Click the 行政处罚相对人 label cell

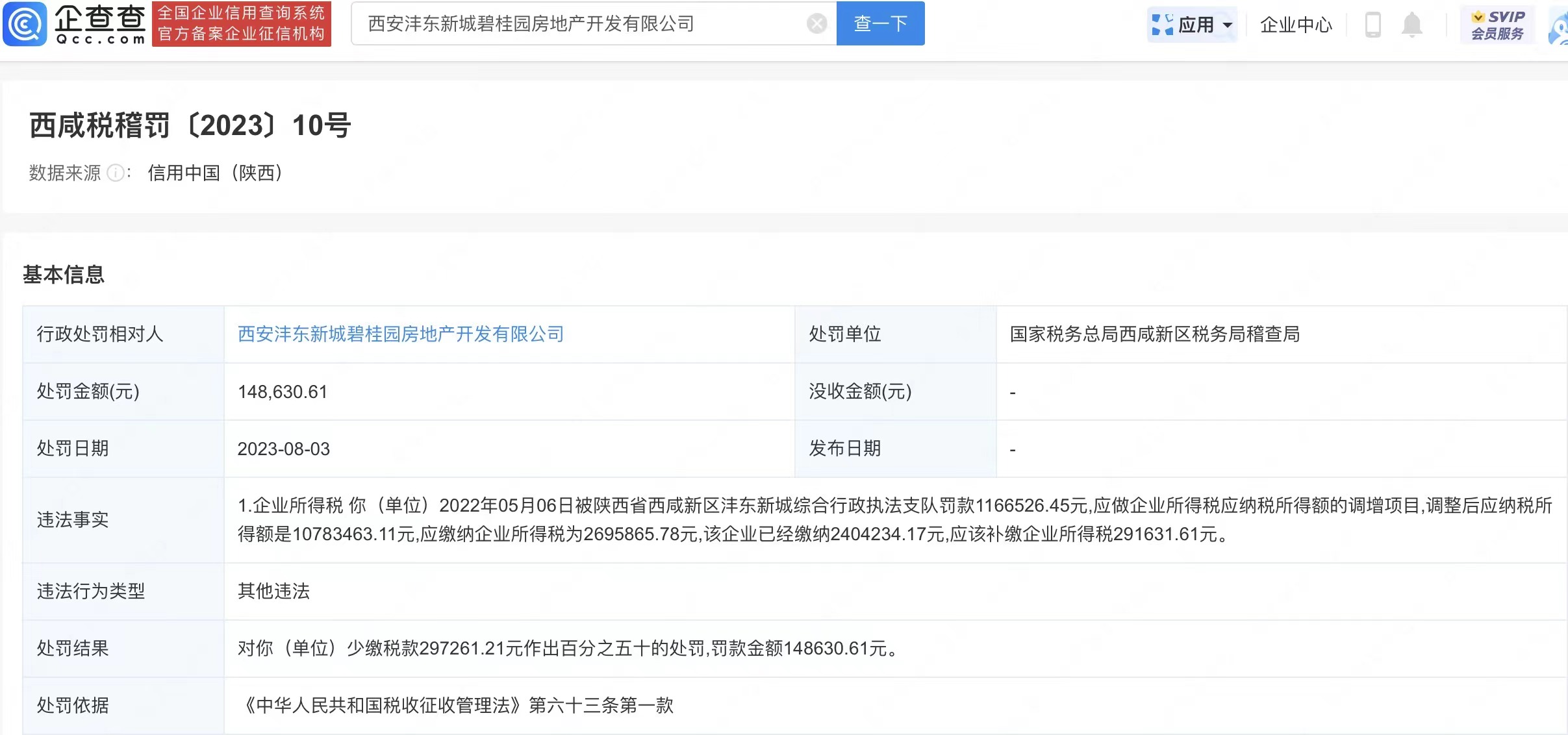124,334
